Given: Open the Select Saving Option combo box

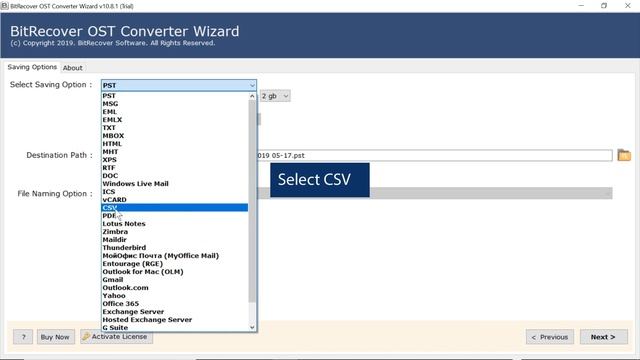Looking at the screenshot, I should click(x=179, y=85).
